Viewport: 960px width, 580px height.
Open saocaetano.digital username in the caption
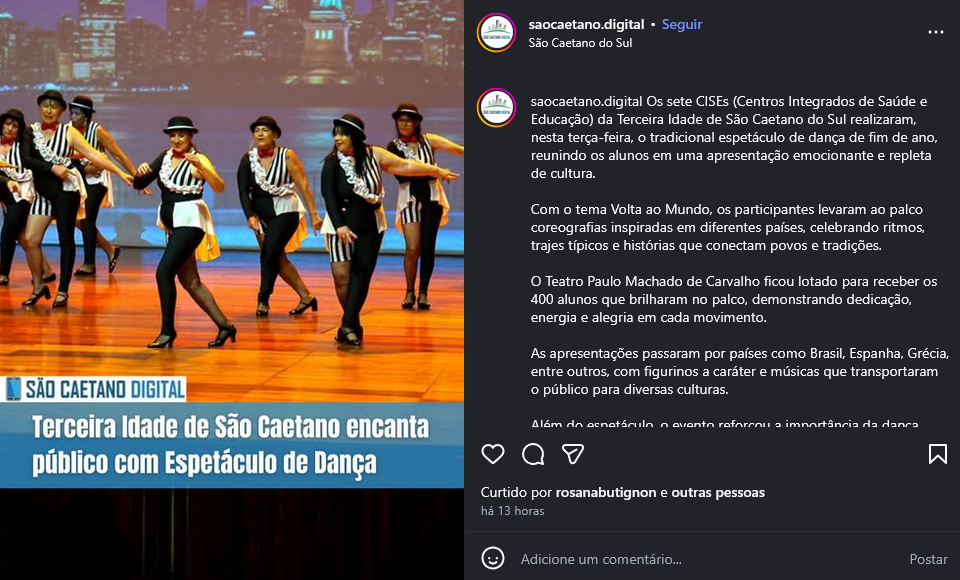pyautogui.click(x=587, y=102)
